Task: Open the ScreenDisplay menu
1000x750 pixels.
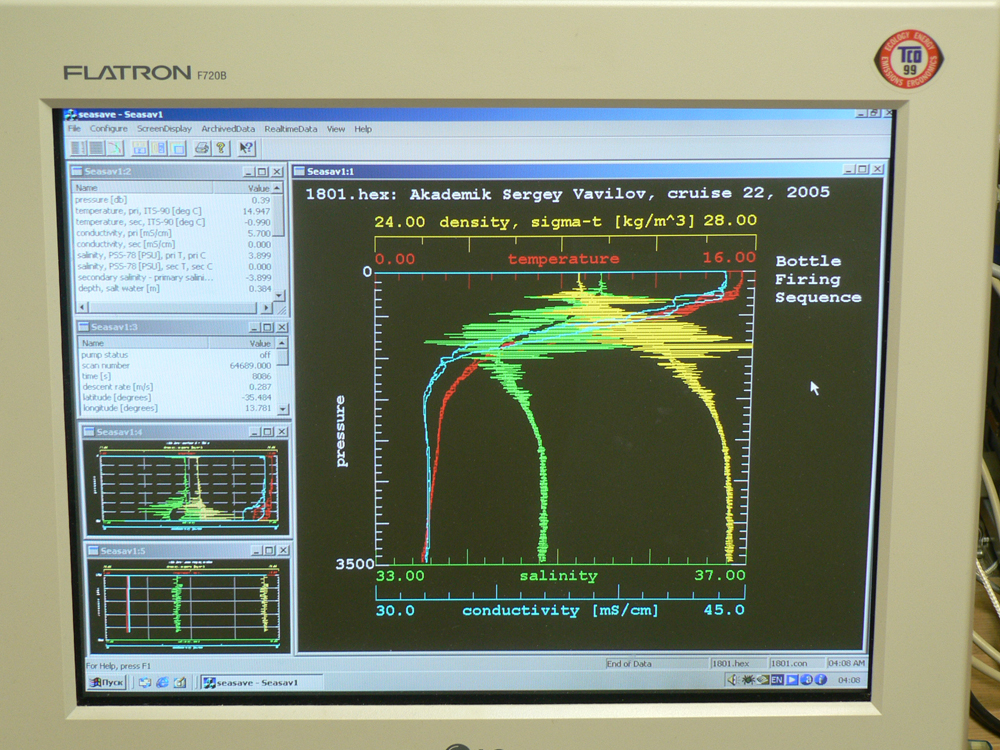Action: point(164,129)
